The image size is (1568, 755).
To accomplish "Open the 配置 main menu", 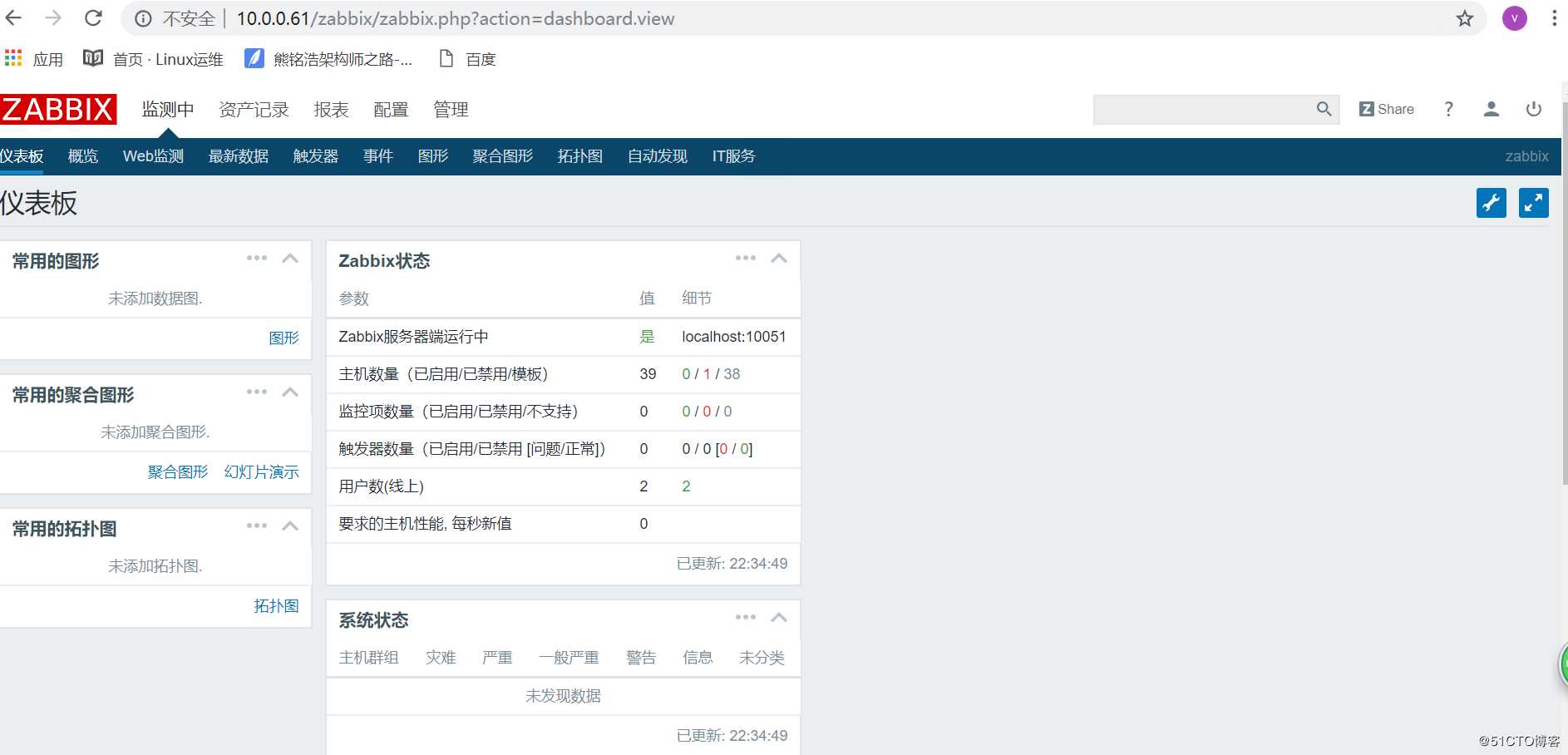I will 391,110.
